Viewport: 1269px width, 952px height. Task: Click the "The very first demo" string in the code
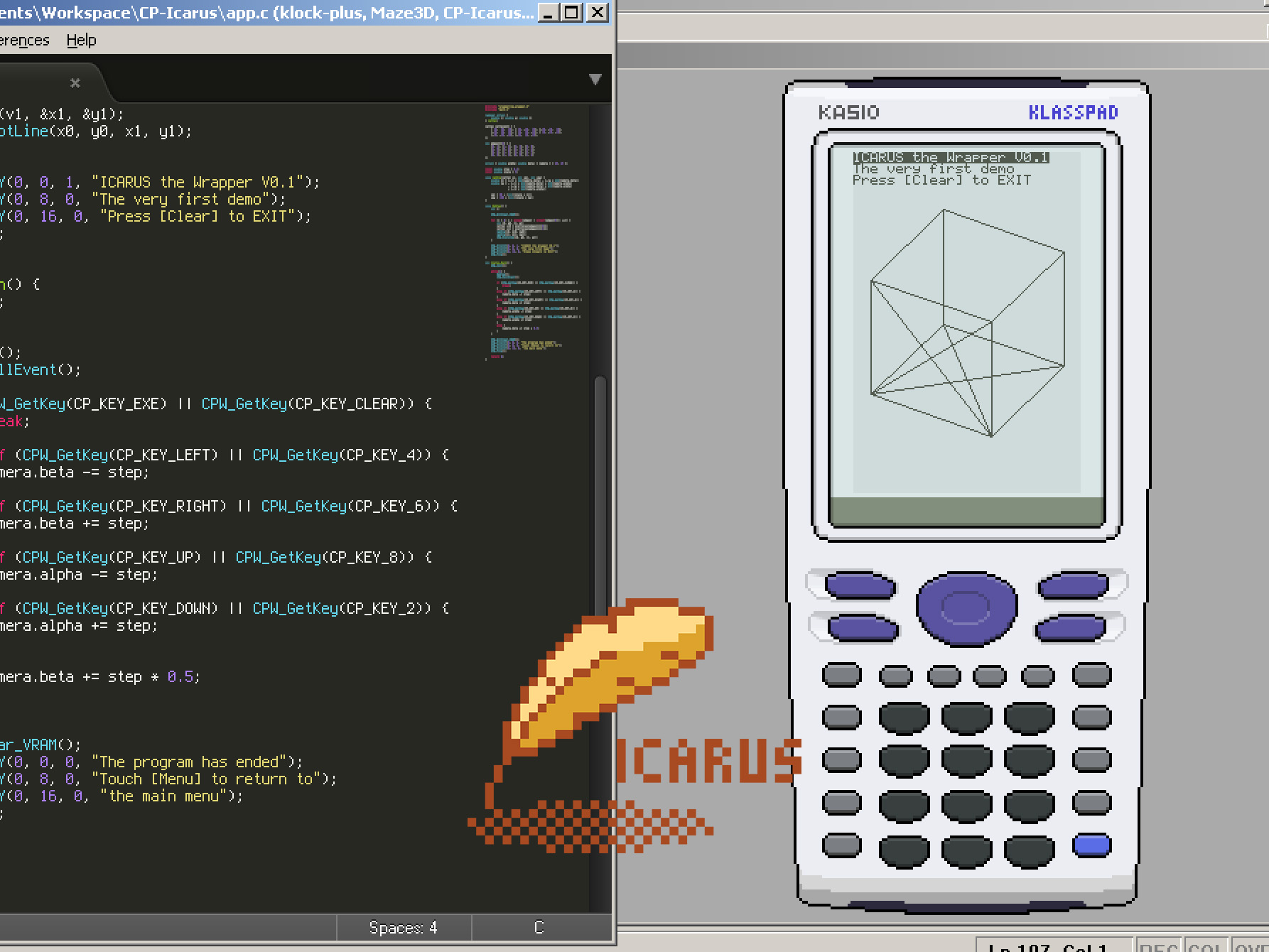click(180, 200)
